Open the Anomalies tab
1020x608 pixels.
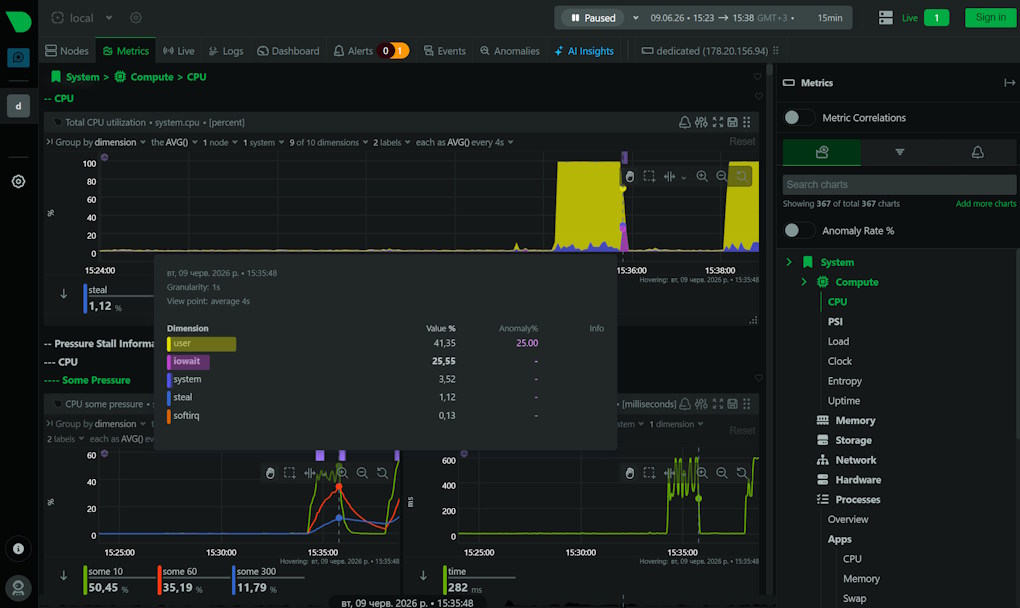[x=510, y=51]
